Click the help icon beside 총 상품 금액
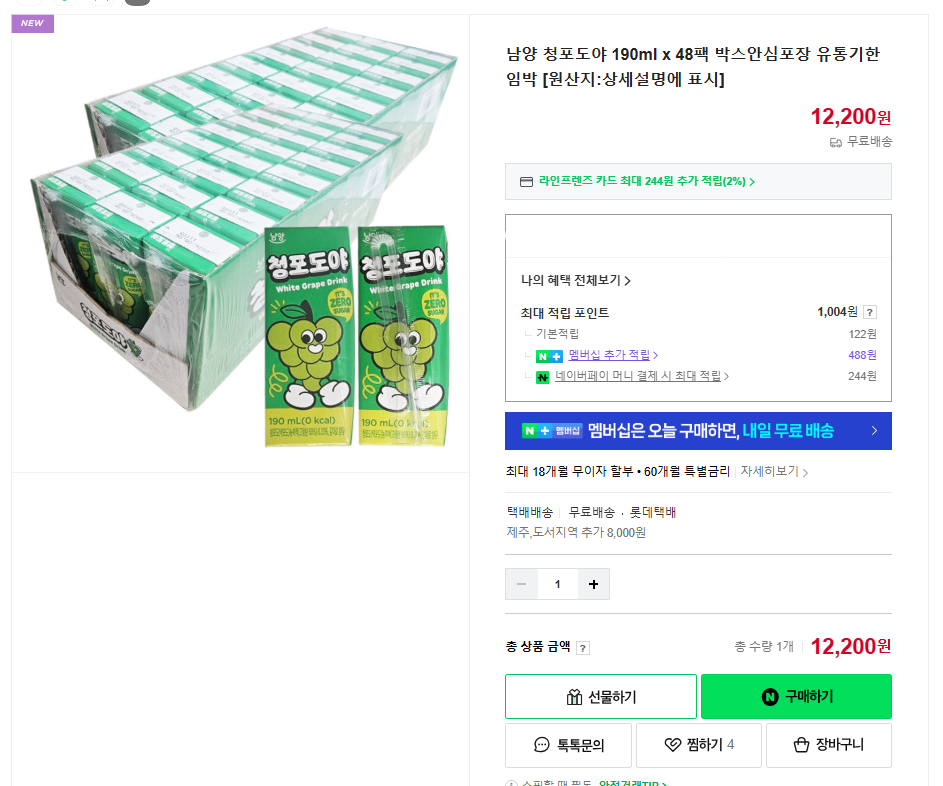 coord(583,648)
